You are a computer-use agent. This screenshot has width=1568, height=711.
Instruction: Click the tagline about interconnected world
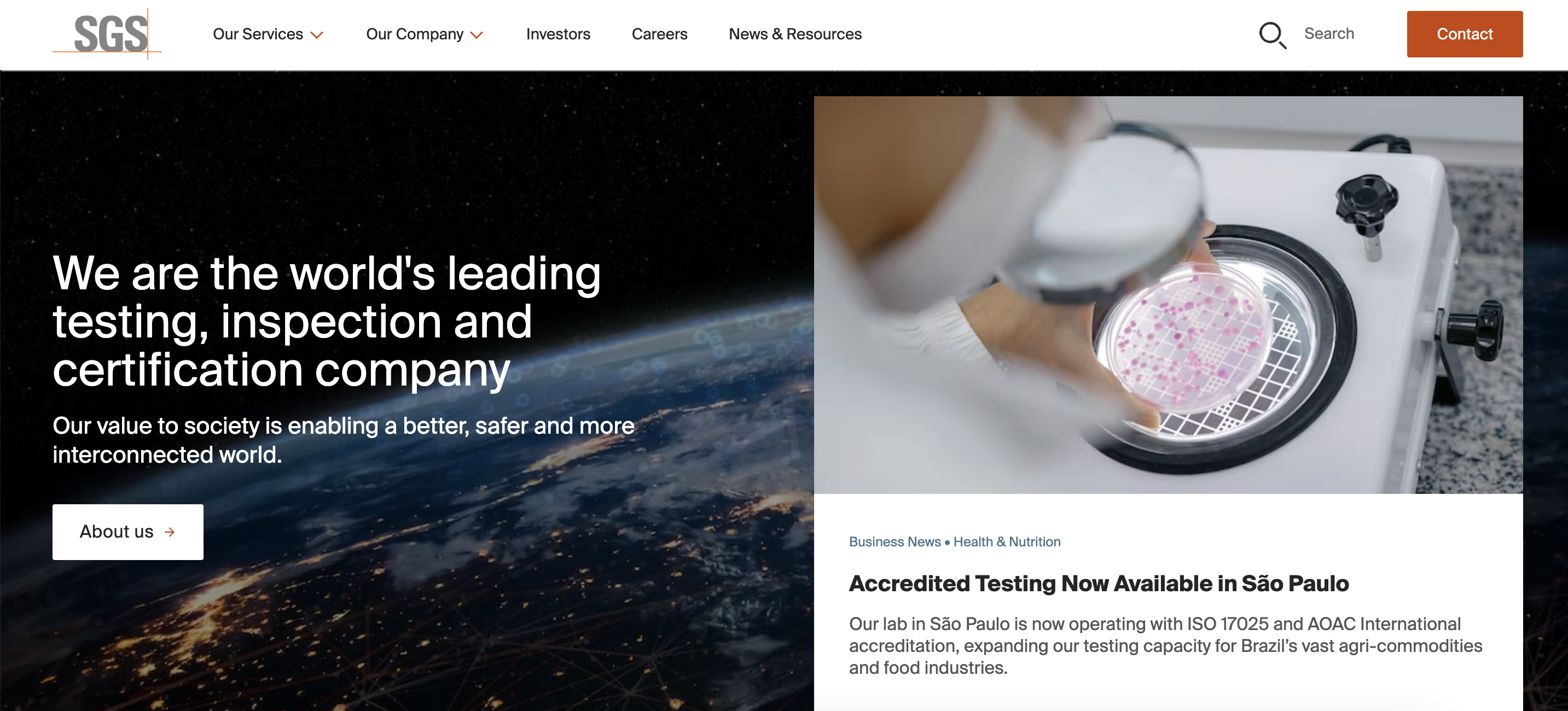[343, 440]
